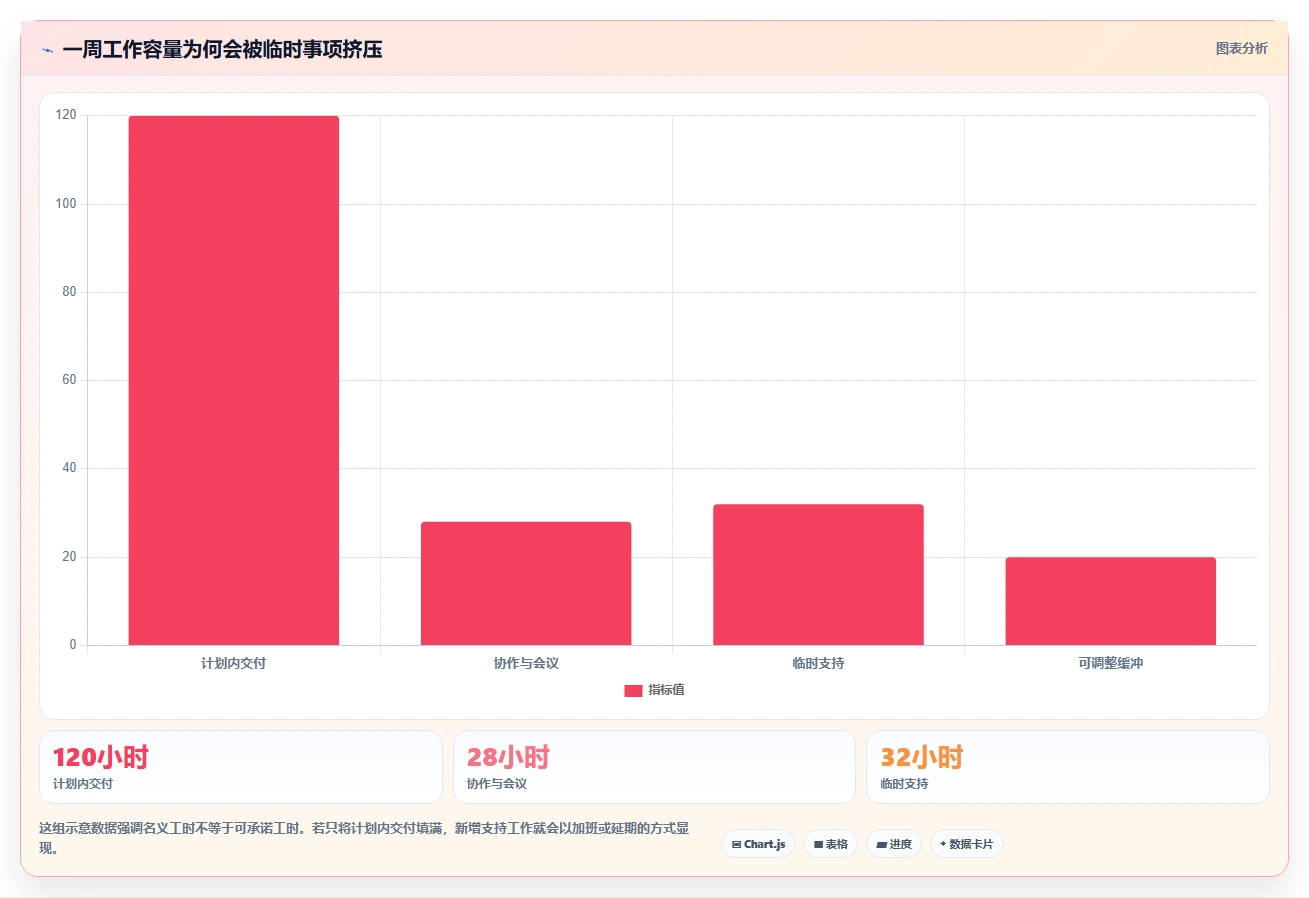The height and width of the screenshot is (898, 1309).
Task: Click the 28小时 data card
Action: click(654, 767)
